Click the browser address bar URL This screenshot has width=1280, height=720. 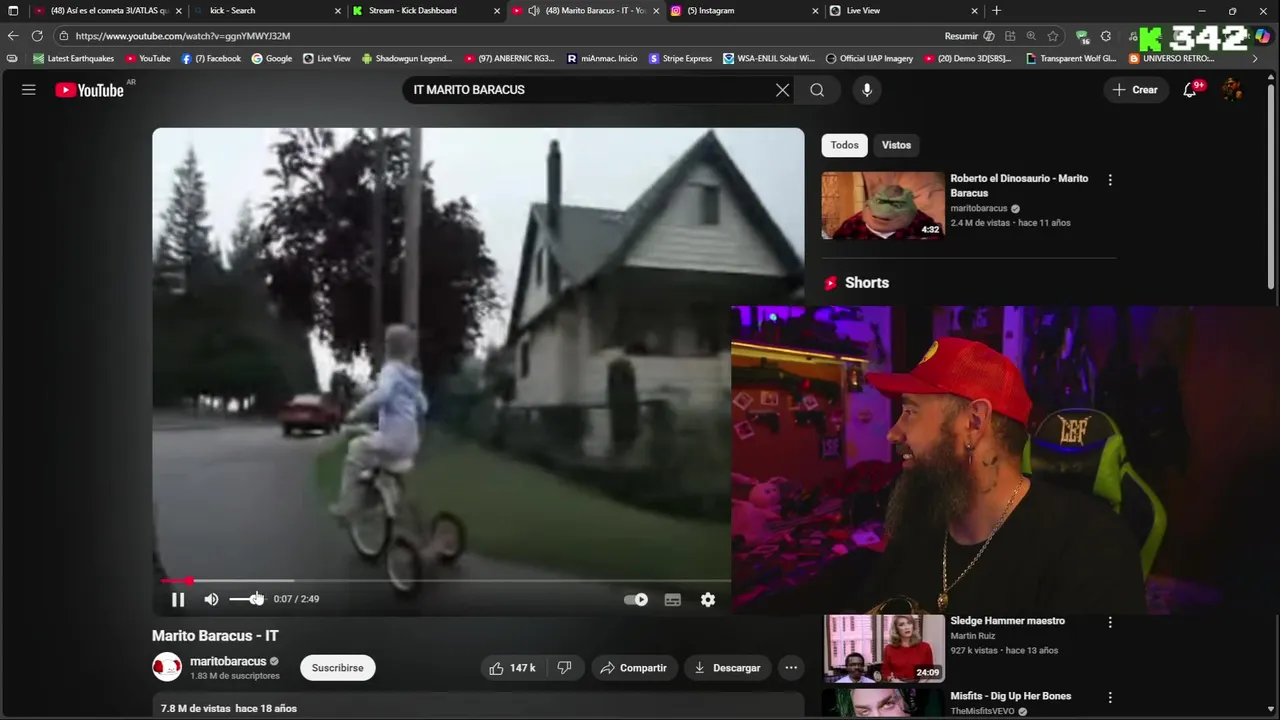click(182, 36)
